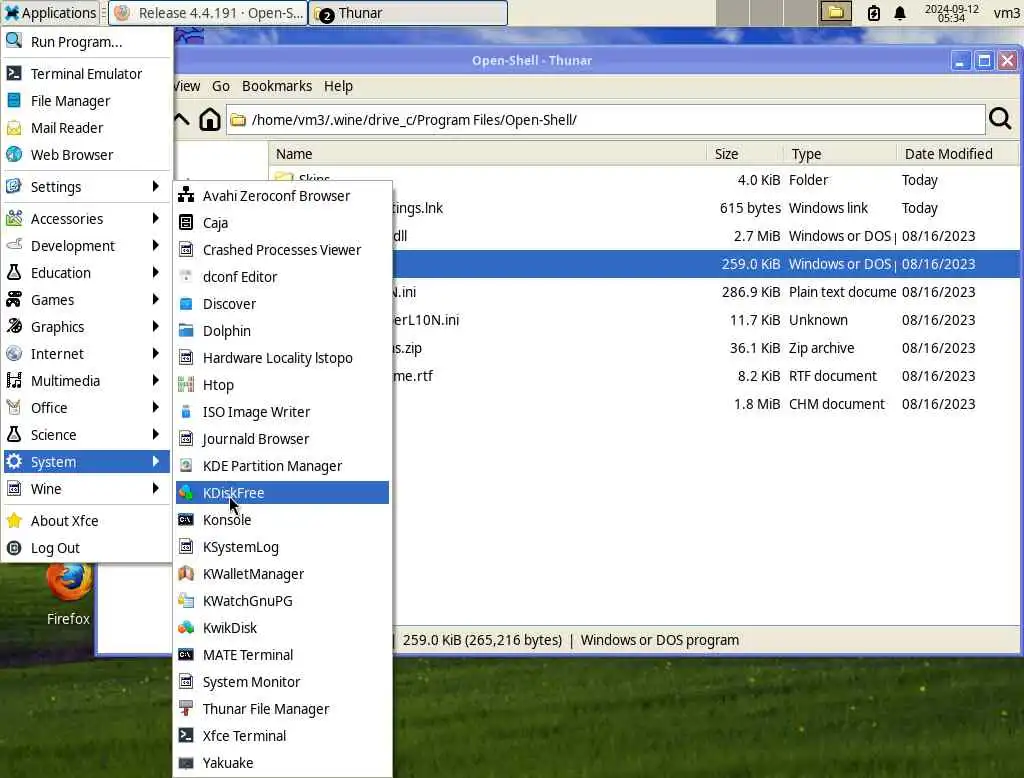The width and height of the screenshot is (1024, 778).
Task: Switch to Thunar taskbar button
Action: coord(409,13)
